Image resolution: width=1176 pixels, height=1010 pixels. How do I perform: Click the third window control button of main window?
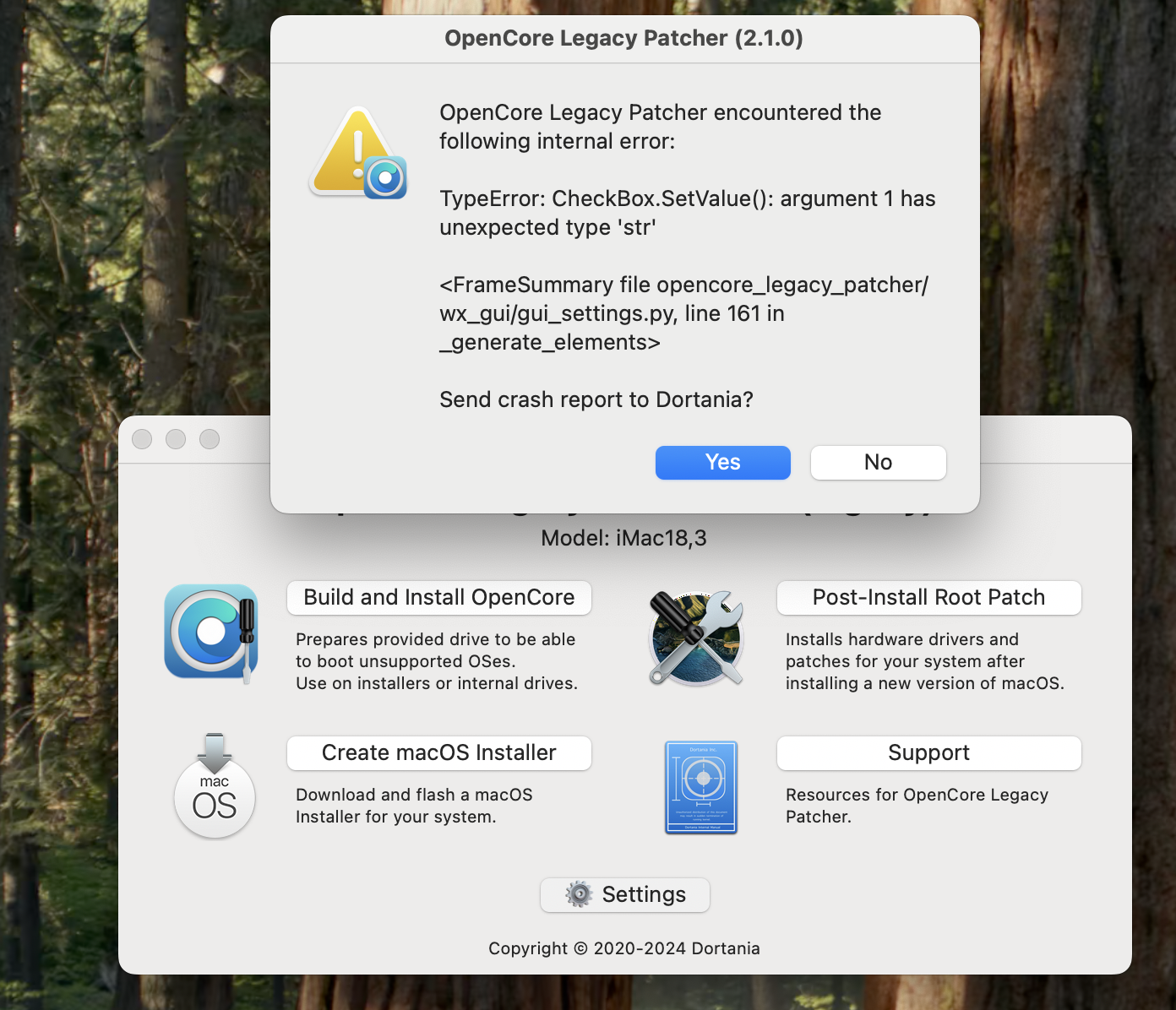[x=210, y=439]
